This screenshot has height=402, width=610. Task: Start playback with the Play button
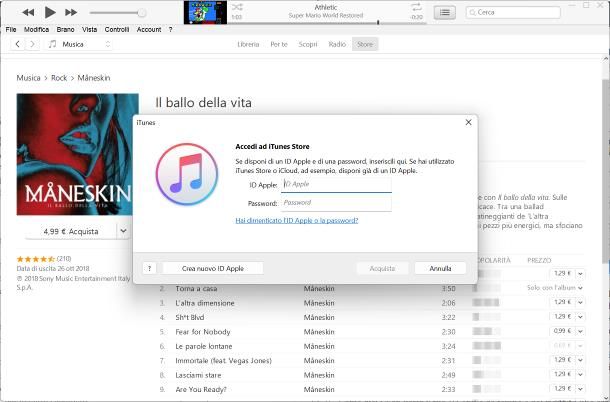(x=50, y=12)
